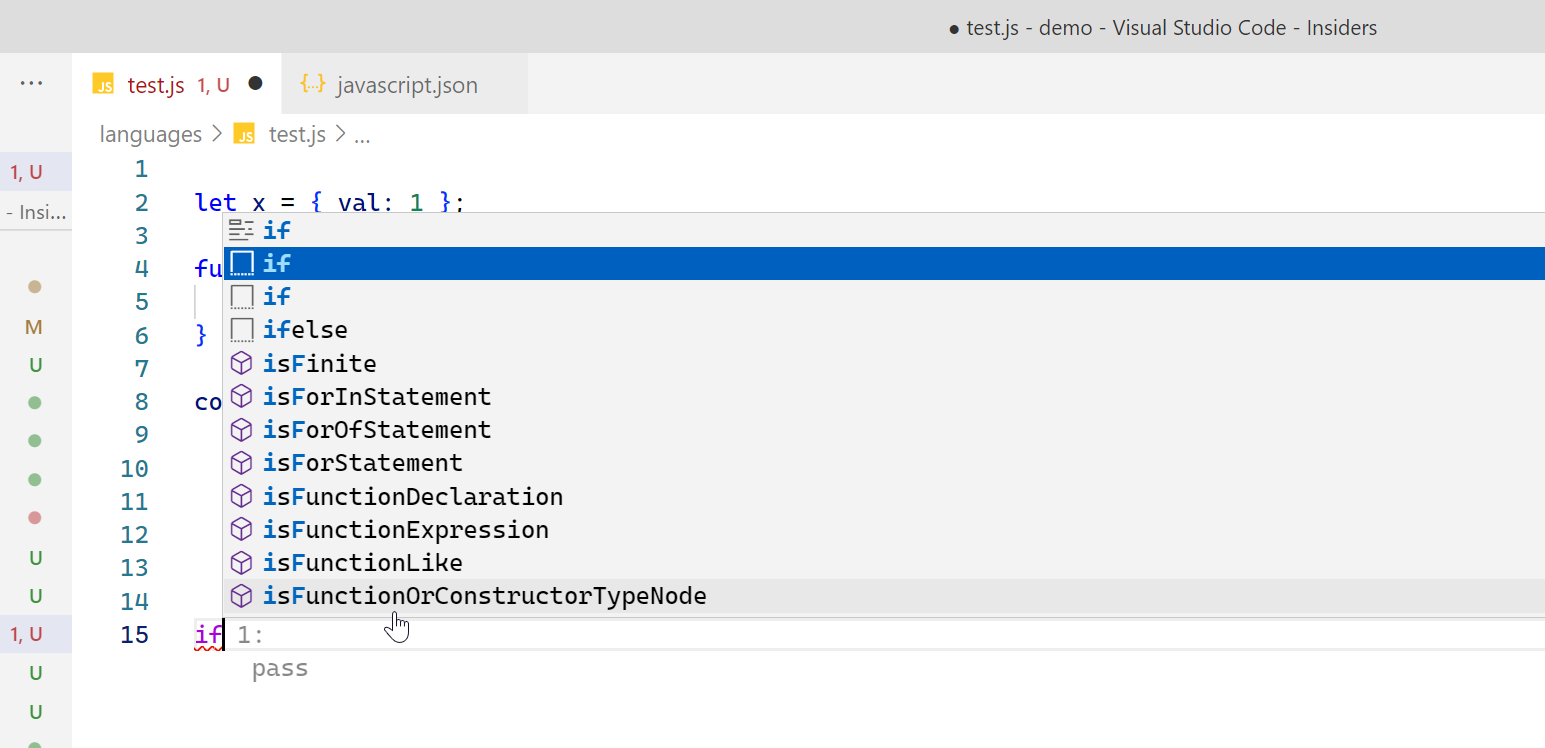Click the snippet icon beside the first if suggestion
The height and width of the screenshot is (748, 1545).
241,230
